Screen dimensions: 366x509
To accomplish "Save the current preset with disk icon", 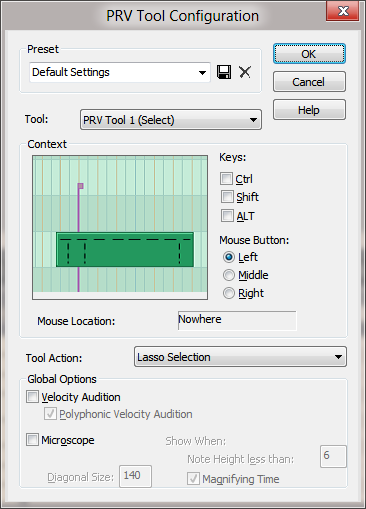I will pos(224,72).
